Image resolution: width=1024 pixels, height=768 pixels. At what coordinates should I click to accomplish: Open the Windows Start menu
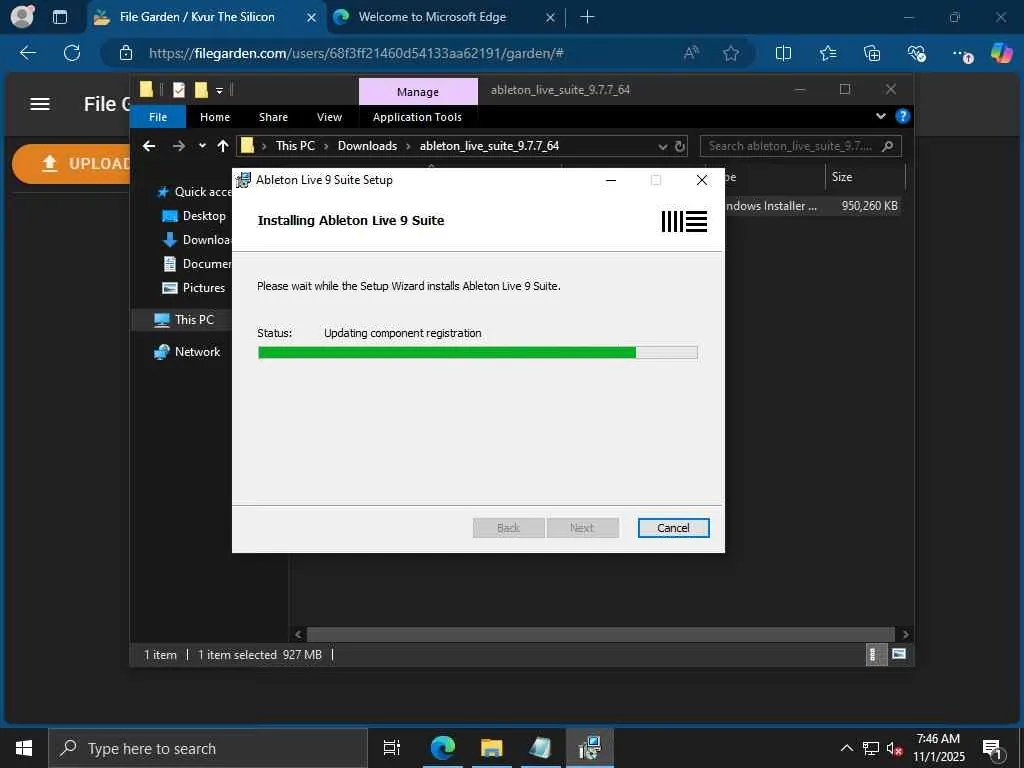(24, 748)
